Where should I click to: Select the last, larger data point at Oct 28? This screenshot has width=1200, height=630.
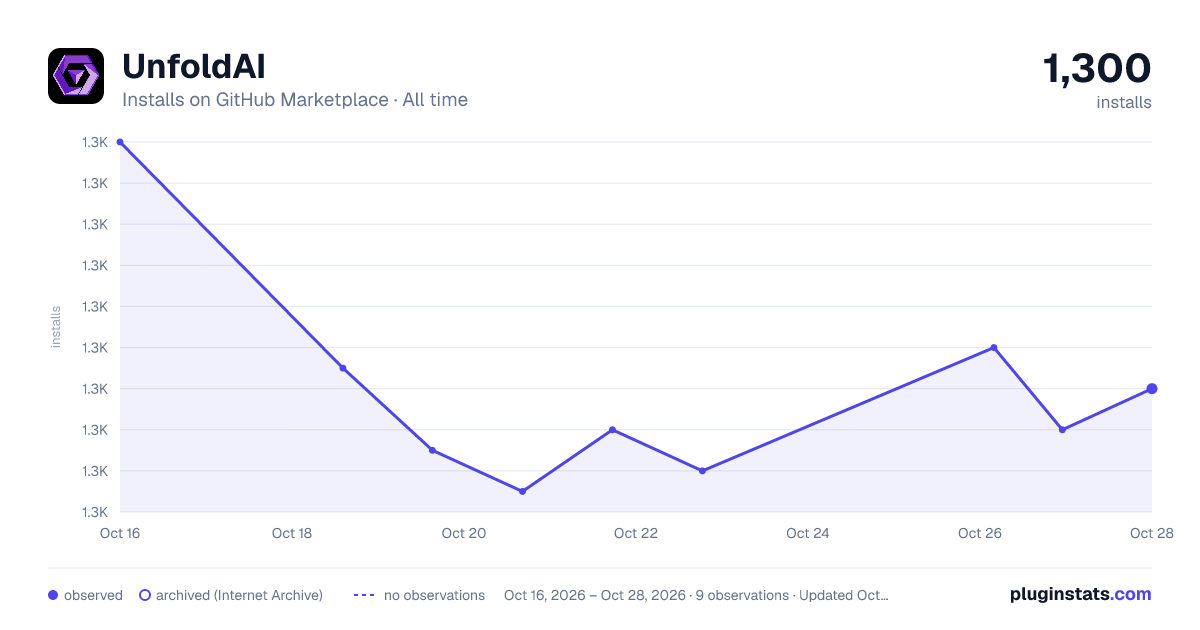1152,389
